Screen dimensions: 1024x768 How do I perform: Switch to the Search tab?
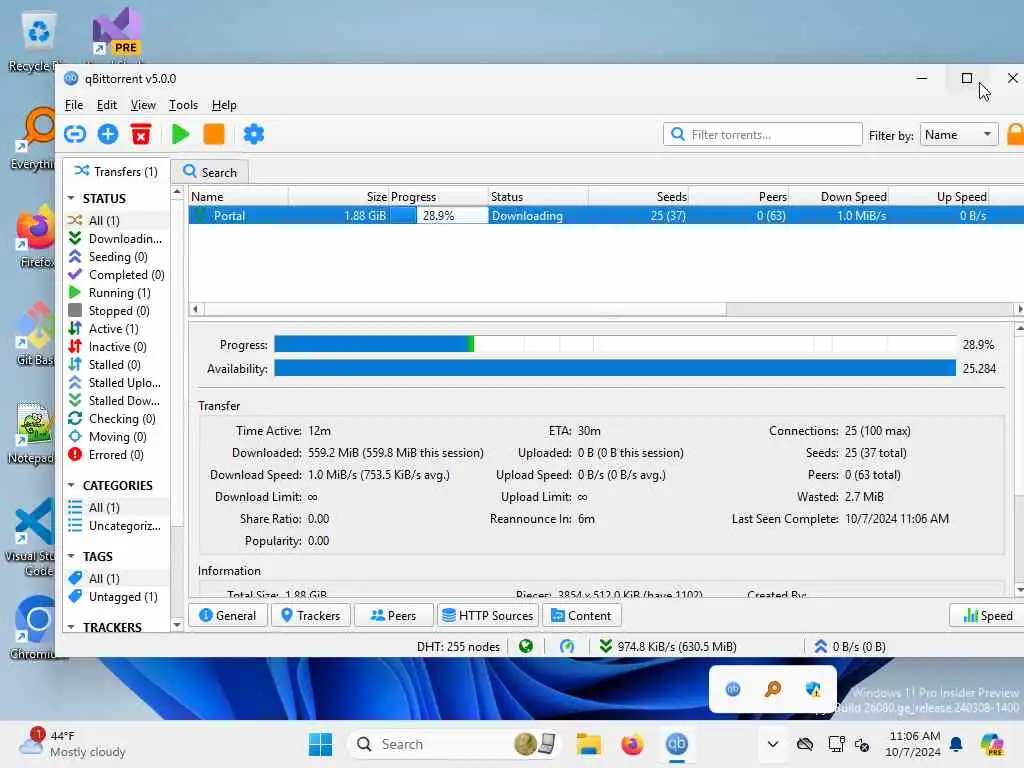pyautogui.click(x=210, y=172)
